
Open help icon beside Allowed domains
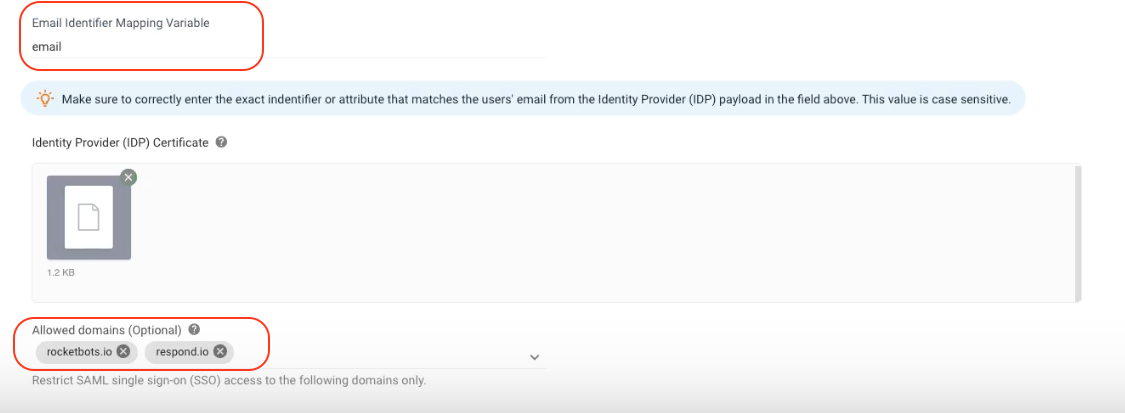[194, 329]
